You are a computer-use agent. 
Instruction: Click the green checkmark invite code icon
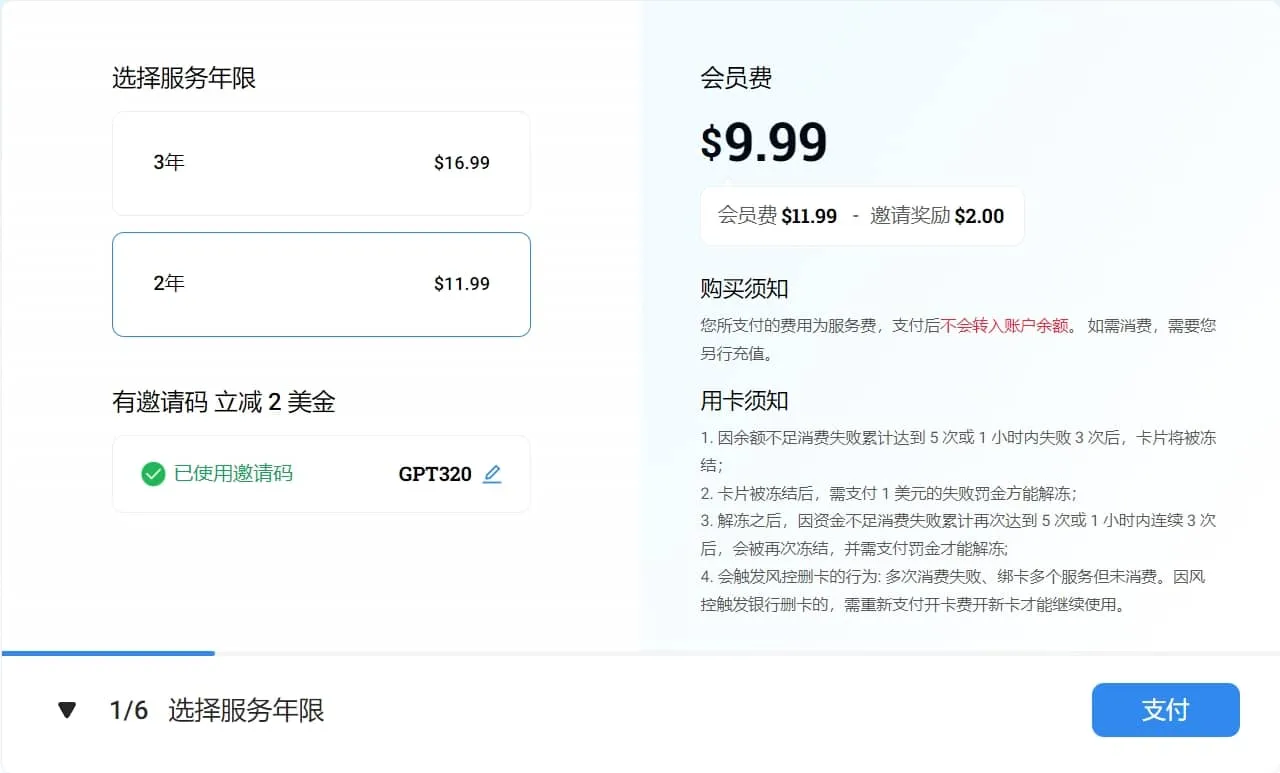point(153,474)
